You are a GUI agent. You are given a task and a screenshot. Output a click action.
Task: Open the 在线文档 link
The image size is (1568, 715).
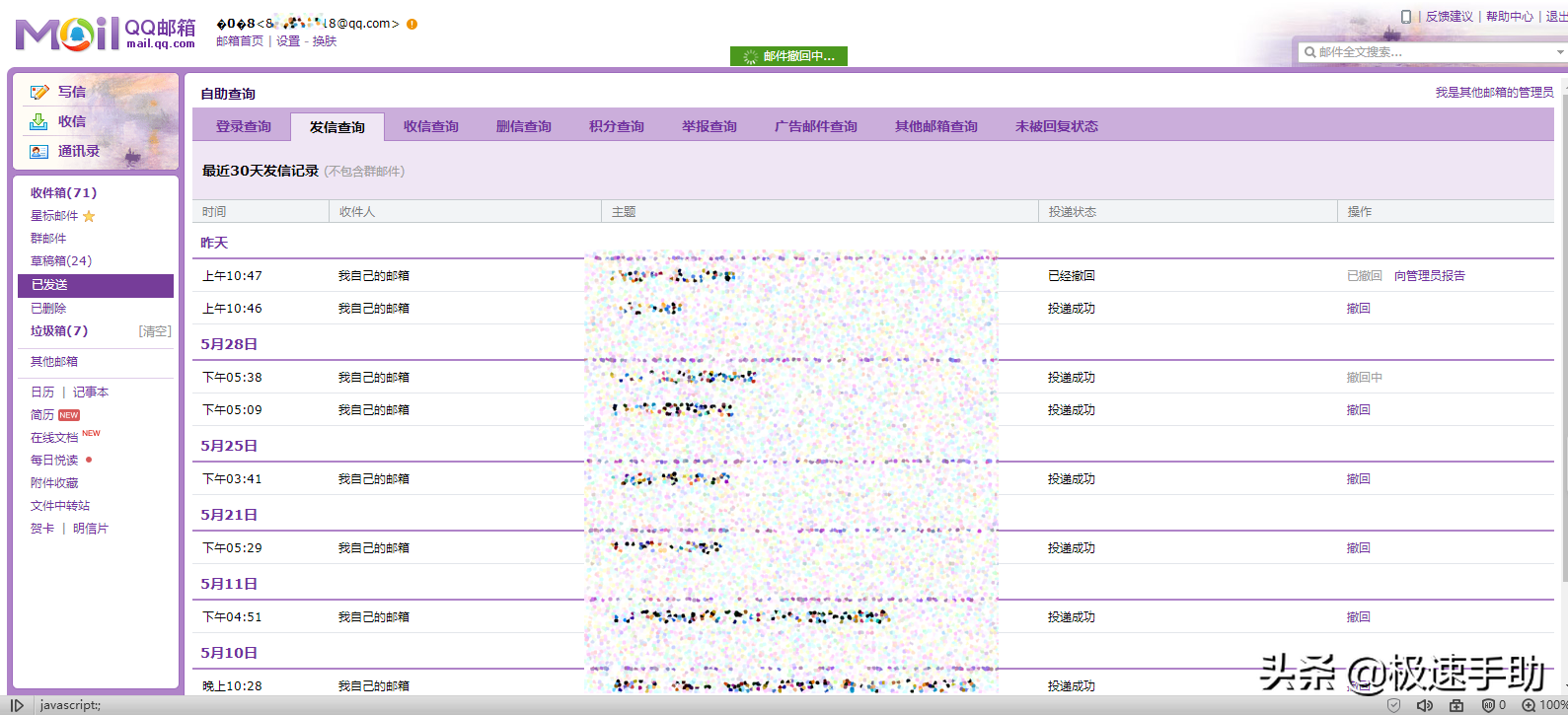pos(54,438)
